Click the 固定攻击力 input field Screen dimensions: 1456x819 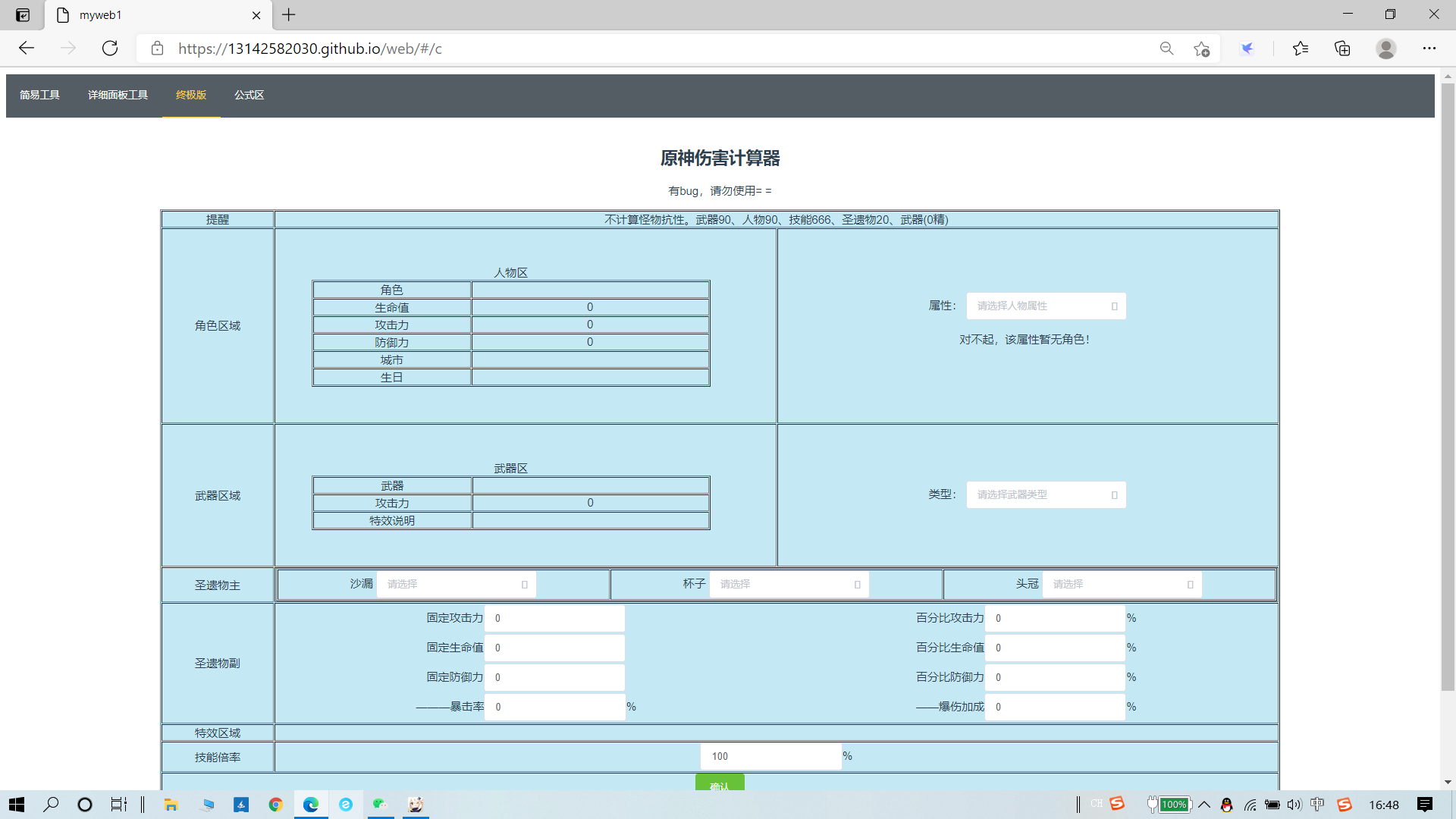point(554,618)
